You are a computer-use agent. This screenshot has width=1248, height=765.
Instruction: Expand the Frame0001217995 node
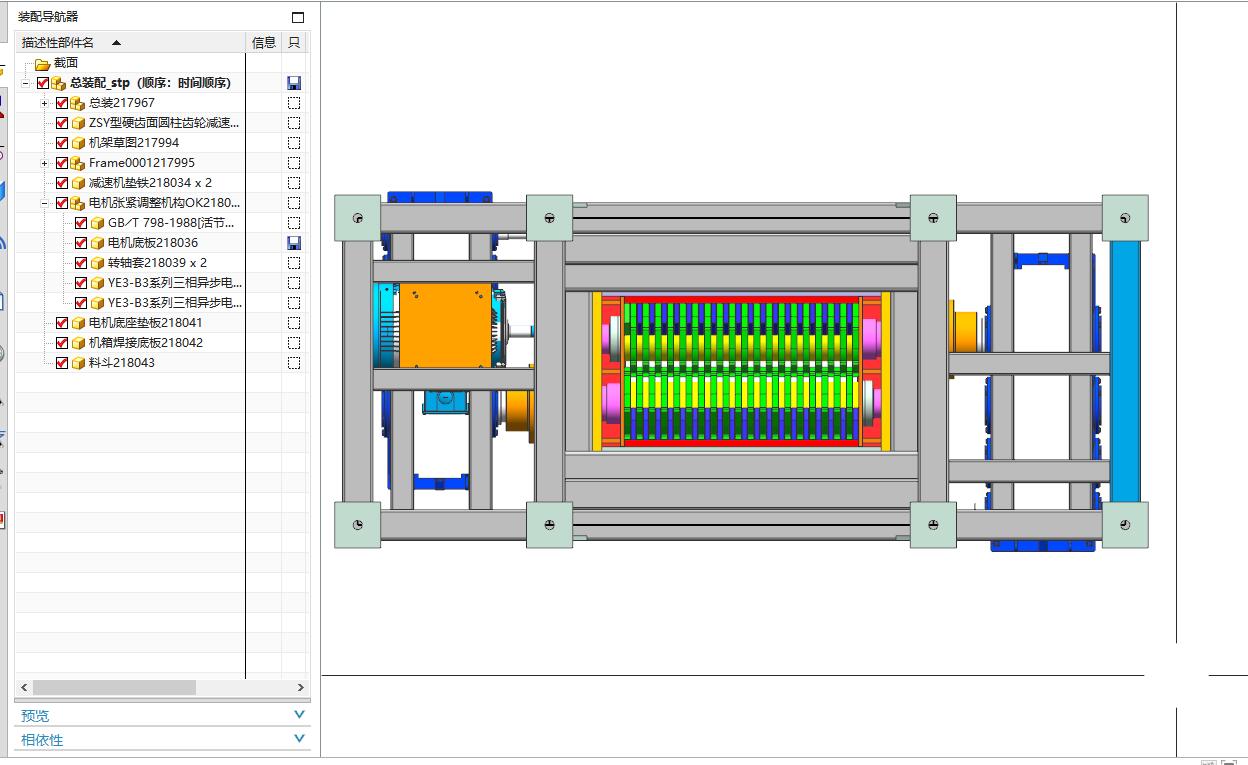(44, 163)
